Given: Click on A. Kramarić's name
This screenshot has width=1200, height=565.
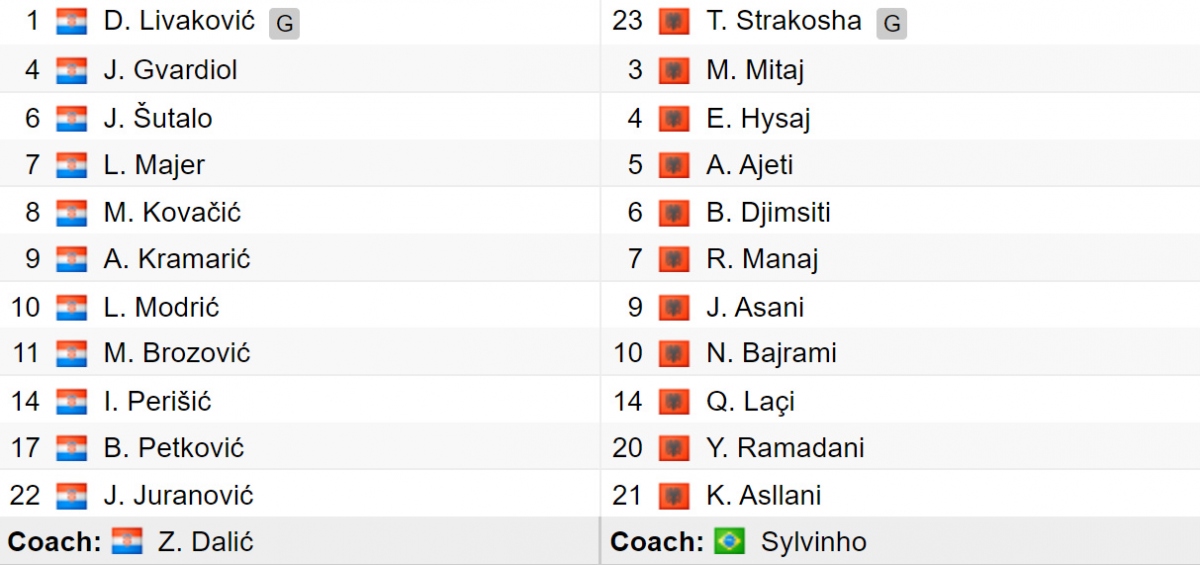Looking at the screenshot, I should (x=176, y=260).
